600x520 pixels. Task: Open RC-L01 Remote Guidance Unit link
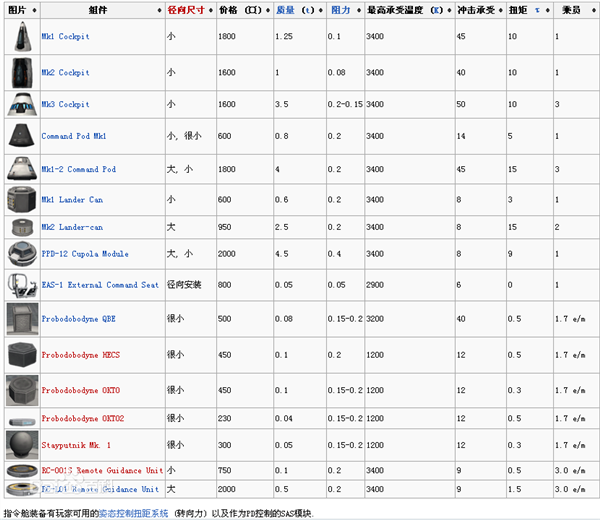[x=100, y=489]
